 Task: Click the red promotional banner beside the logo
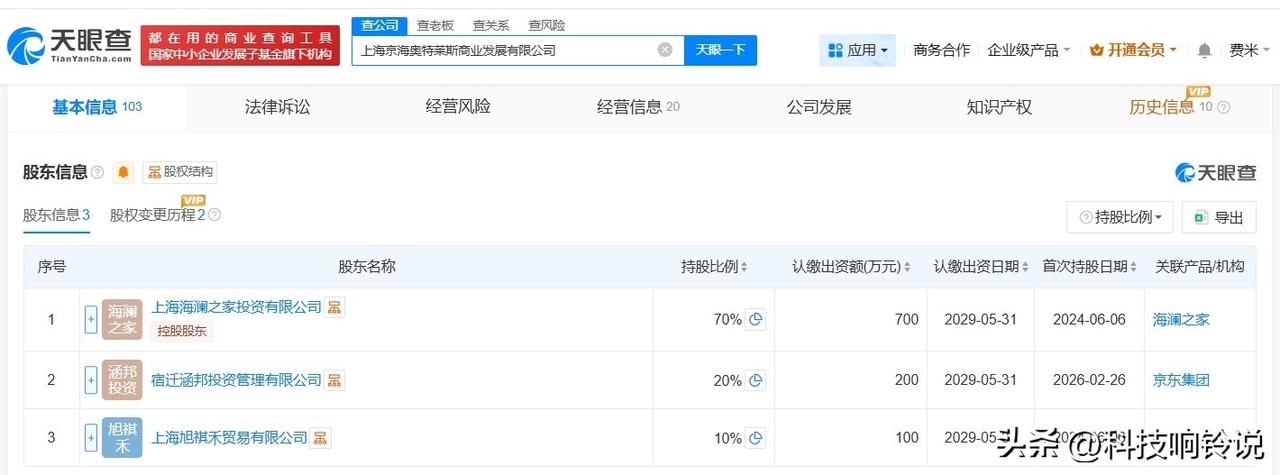[x=240, y=46]
